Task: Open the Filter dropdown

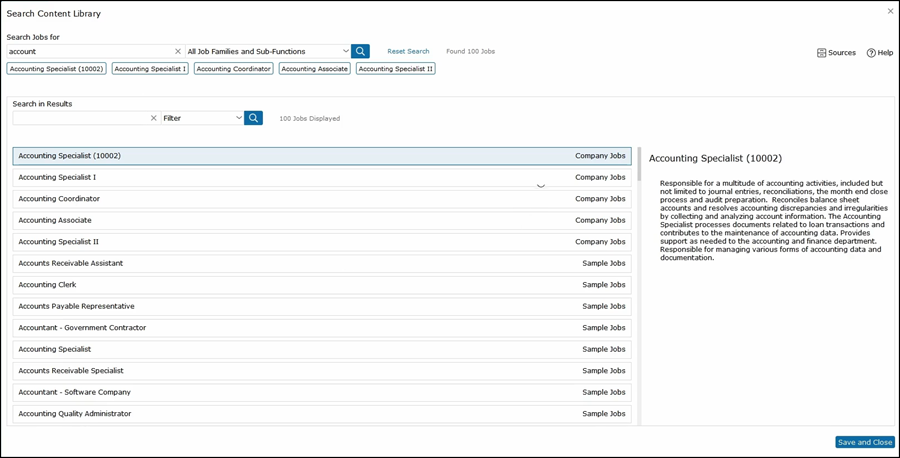Action: 239,118
